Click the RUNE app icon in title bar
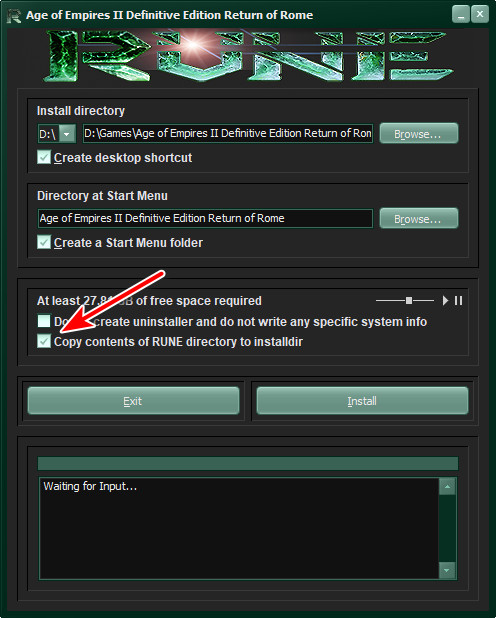The image size is (496, 618). pyautogui.click(x=14, y=15)
